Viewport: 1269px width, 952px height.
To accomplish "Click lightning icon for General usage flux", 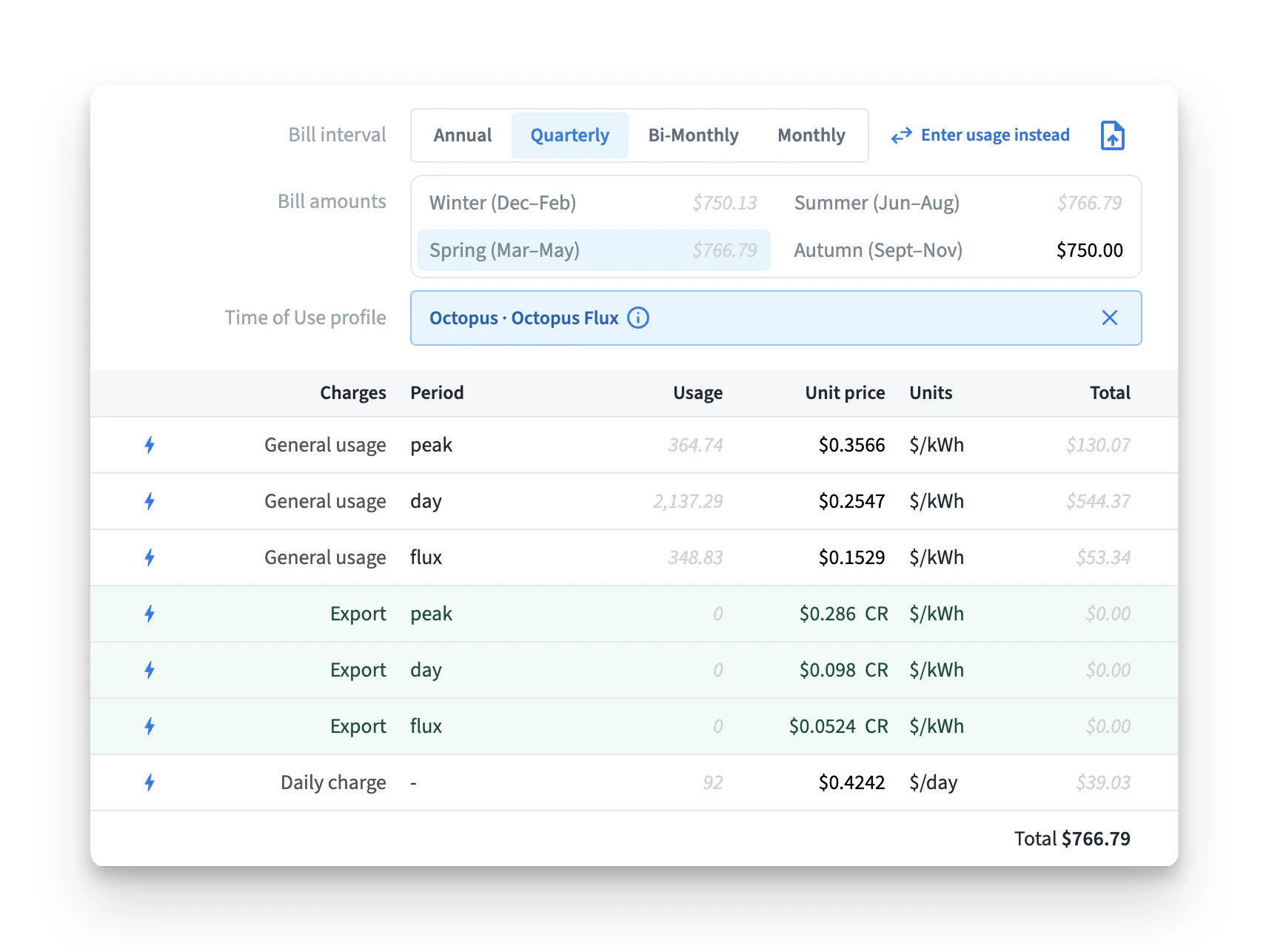I will (150, 557).
